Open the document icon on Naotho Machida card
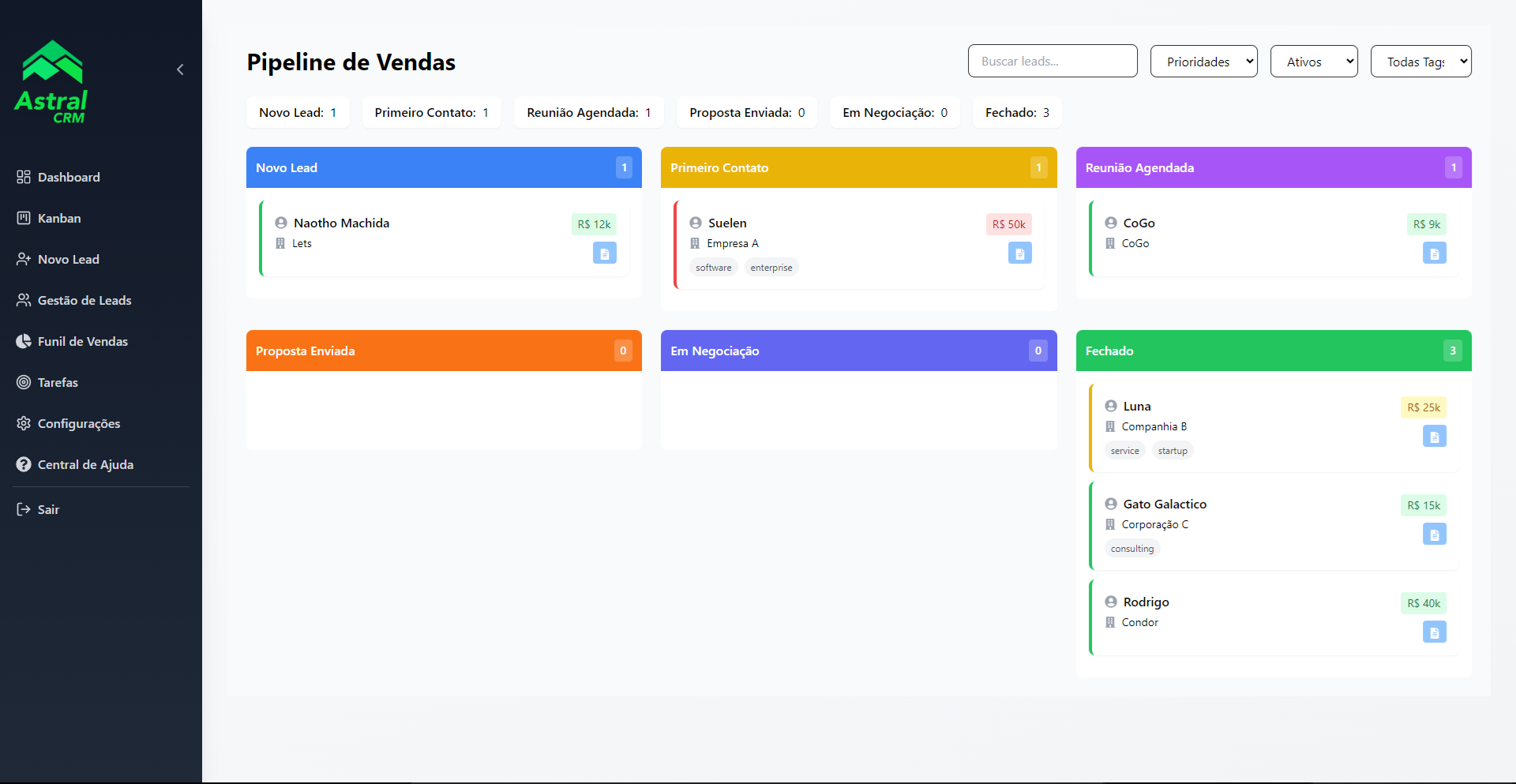Viewport: 1516px width, 784px height. 604,253
